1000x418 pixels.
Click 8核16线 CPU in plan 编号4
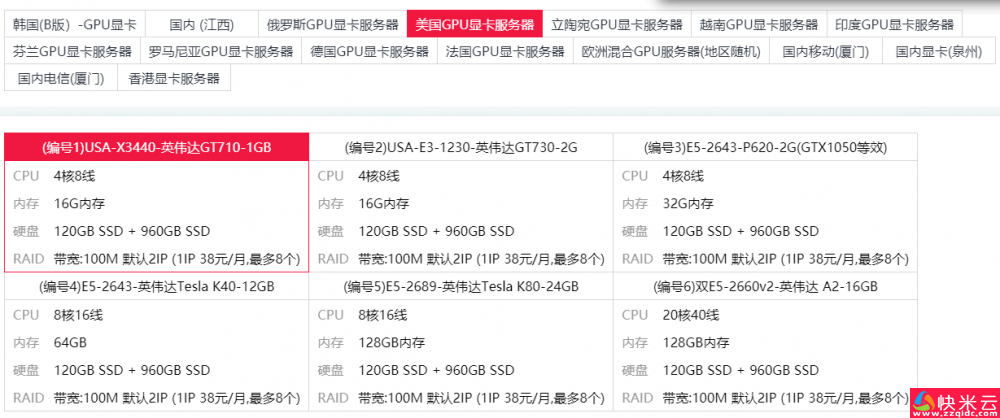point(78,315)
